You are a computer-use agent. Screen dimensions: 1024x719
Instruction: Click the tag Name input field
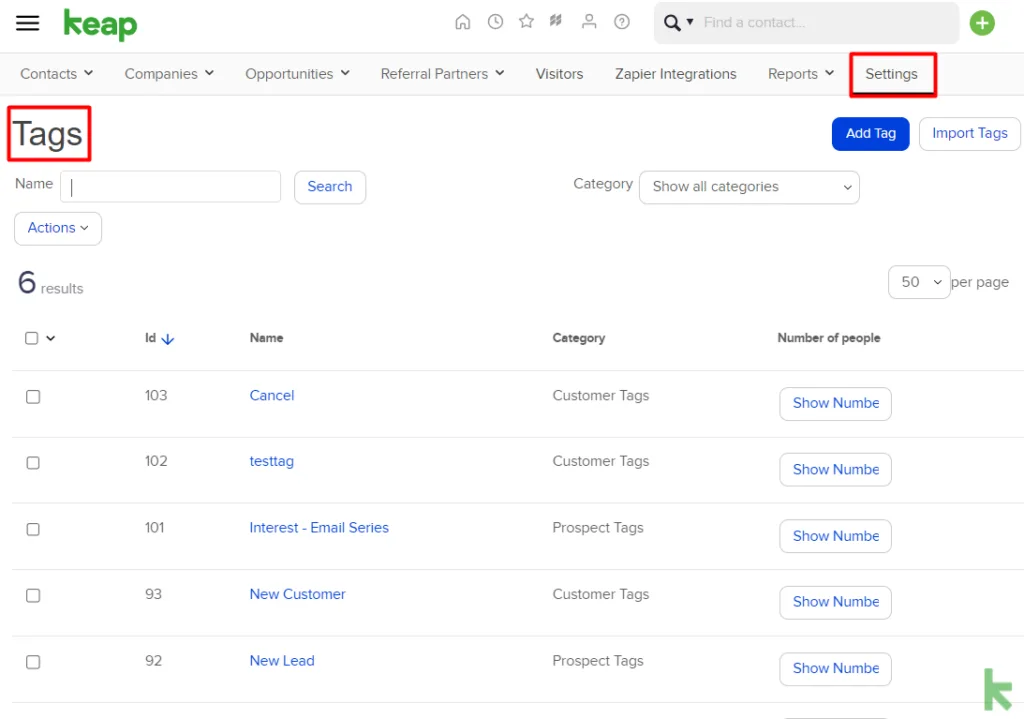pos(170,187)
